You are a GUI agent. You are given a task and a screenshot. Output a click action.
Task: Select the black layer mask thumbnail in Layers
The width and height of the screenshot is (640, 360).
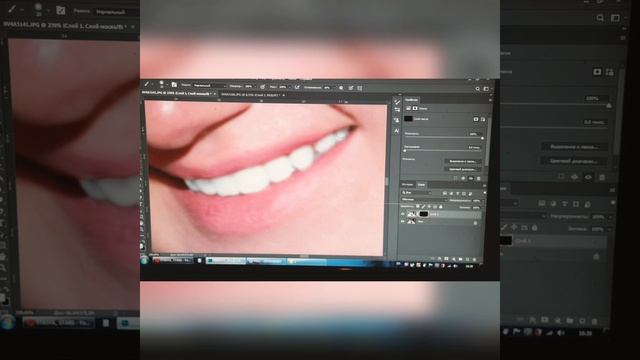(424, 214)
